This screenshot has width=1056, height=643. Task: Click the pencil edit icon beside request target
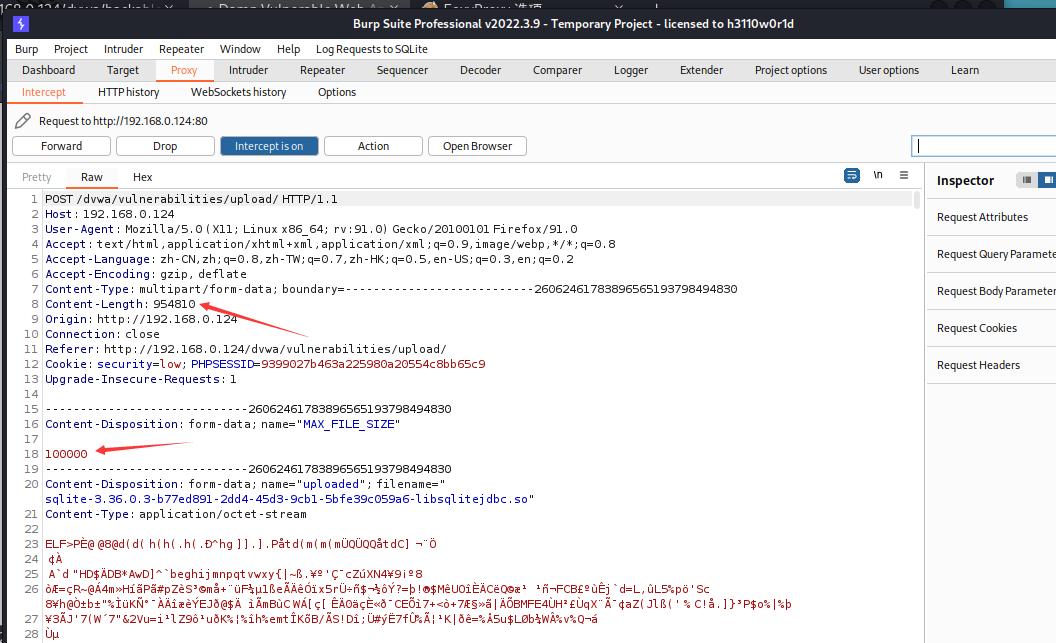coord(23,121)
